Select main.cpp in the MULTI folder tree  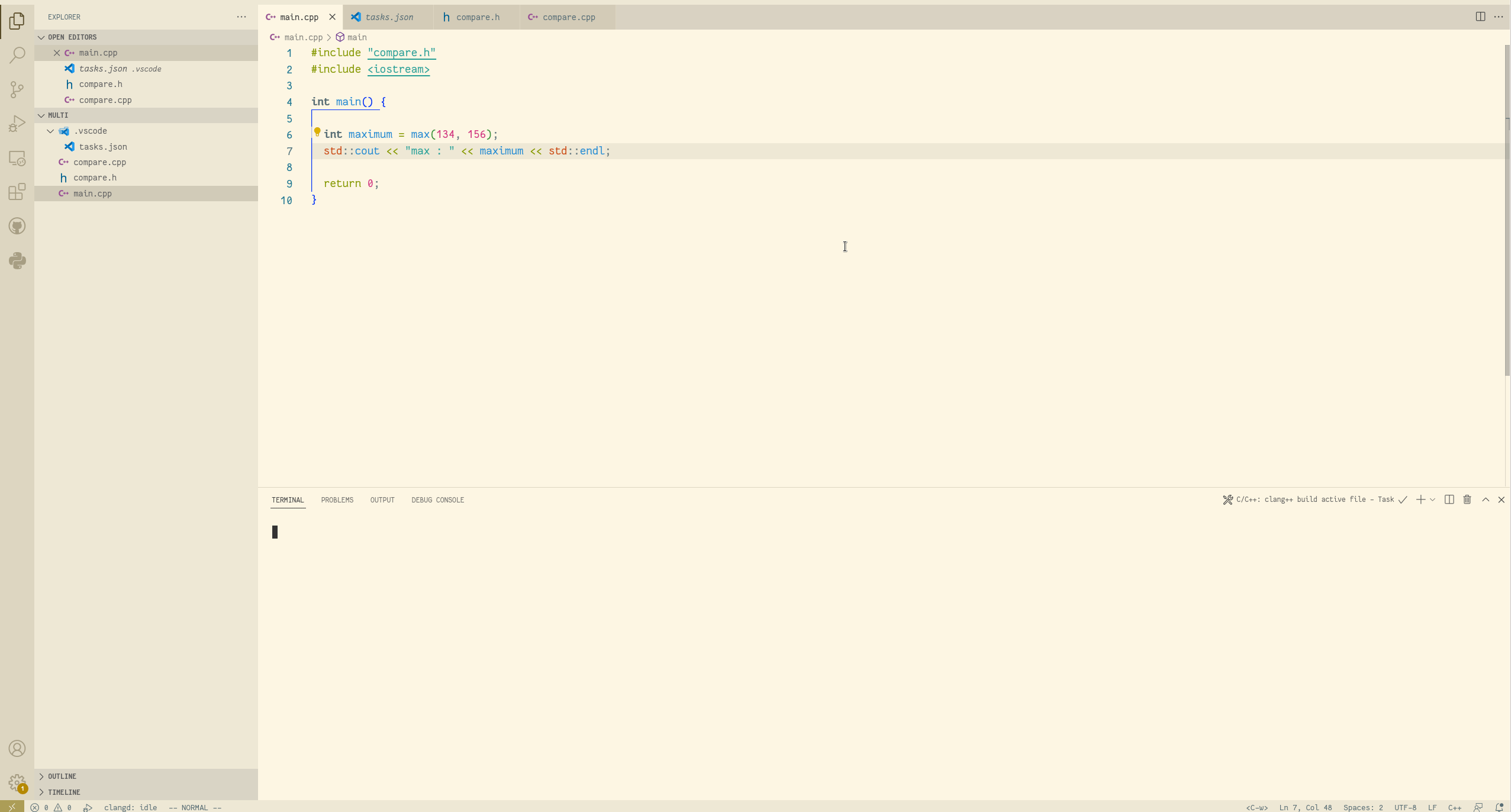(146, 194)
